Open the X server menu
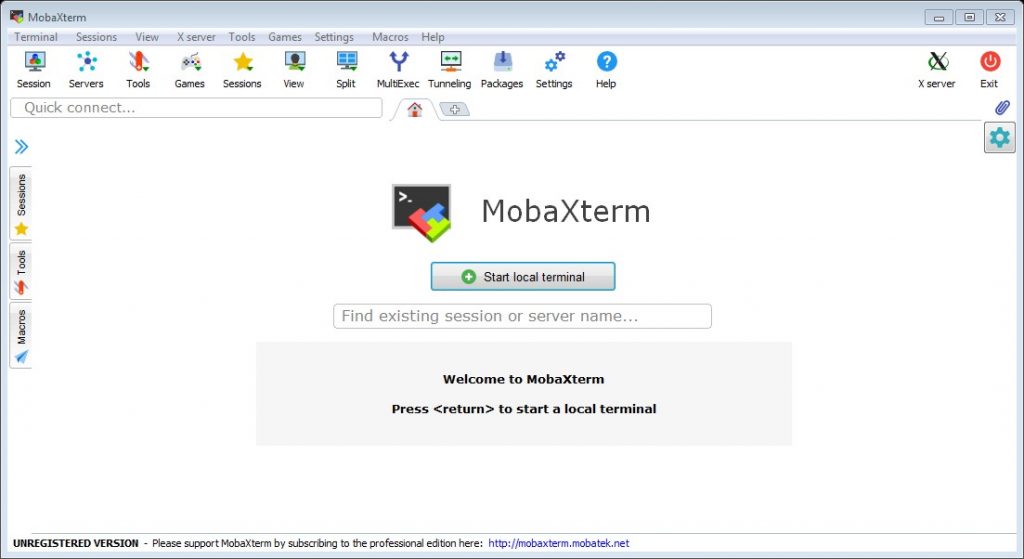Viewport: 1024px width, 559px height. [196, 37]
